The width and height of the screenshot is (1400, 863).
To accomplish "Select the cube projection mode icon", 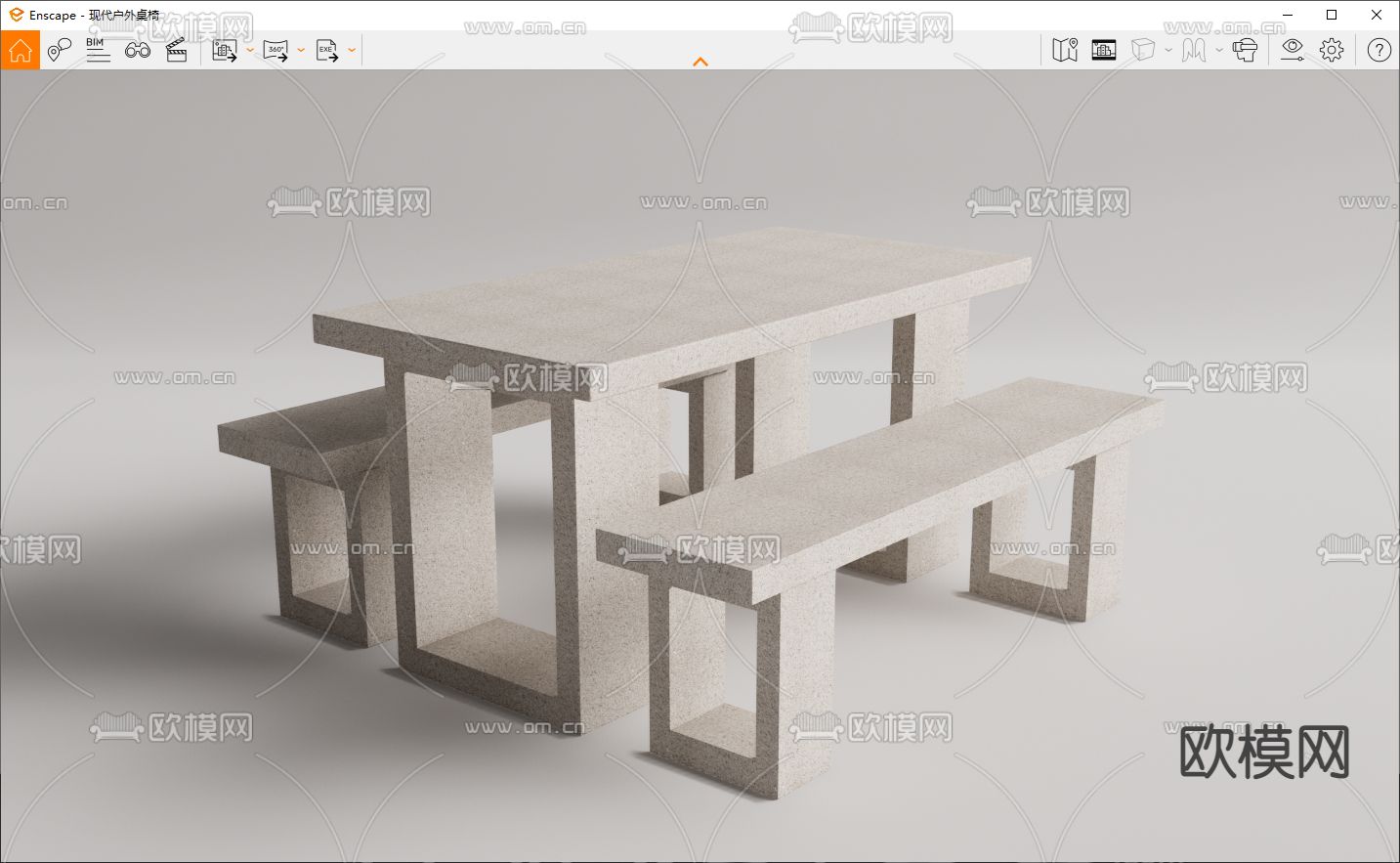I will (x=1143, y=50).
